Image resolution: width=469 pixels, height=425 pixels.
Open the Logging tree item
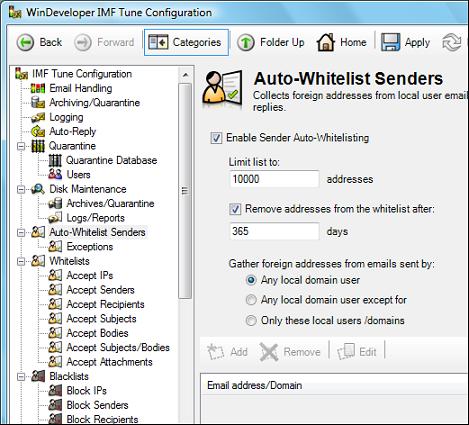(66, 117)
